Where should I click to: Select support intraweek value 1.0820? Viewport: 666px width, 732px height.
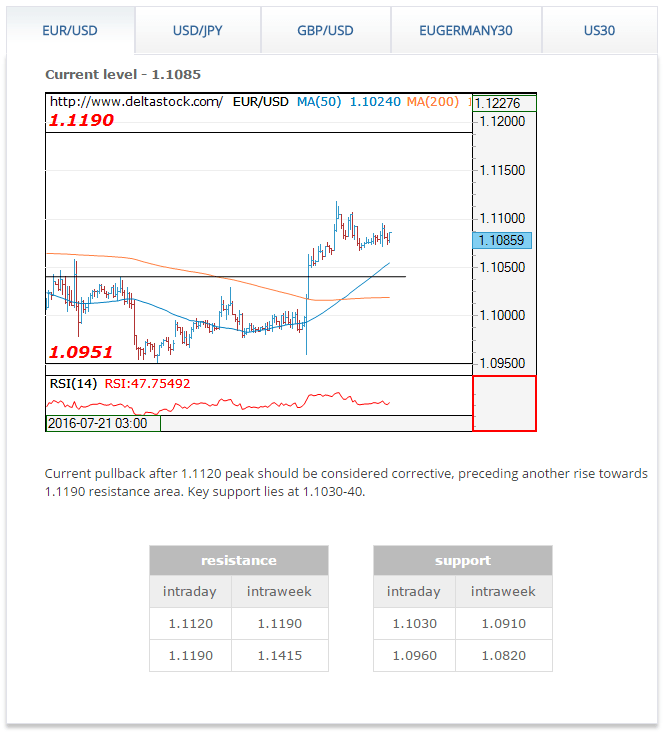point(504,656)
